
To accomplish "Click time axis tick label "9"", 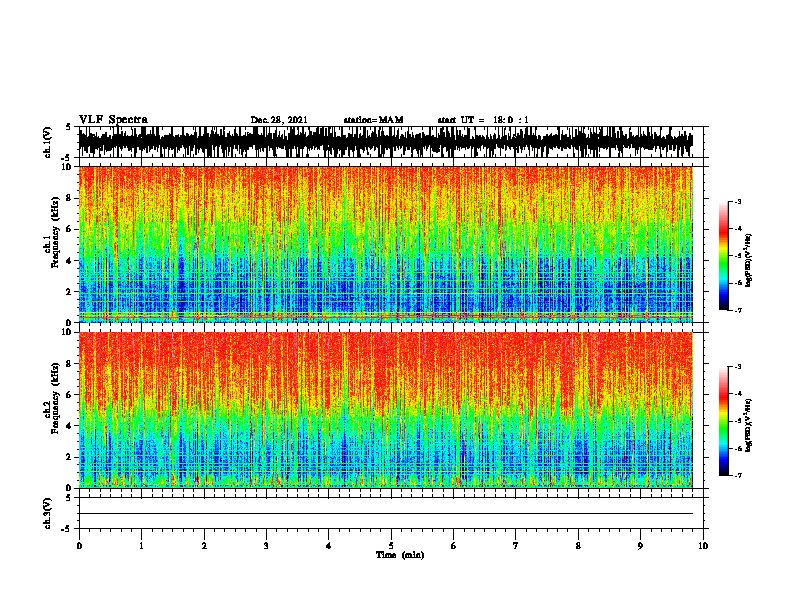I will 640,545.
